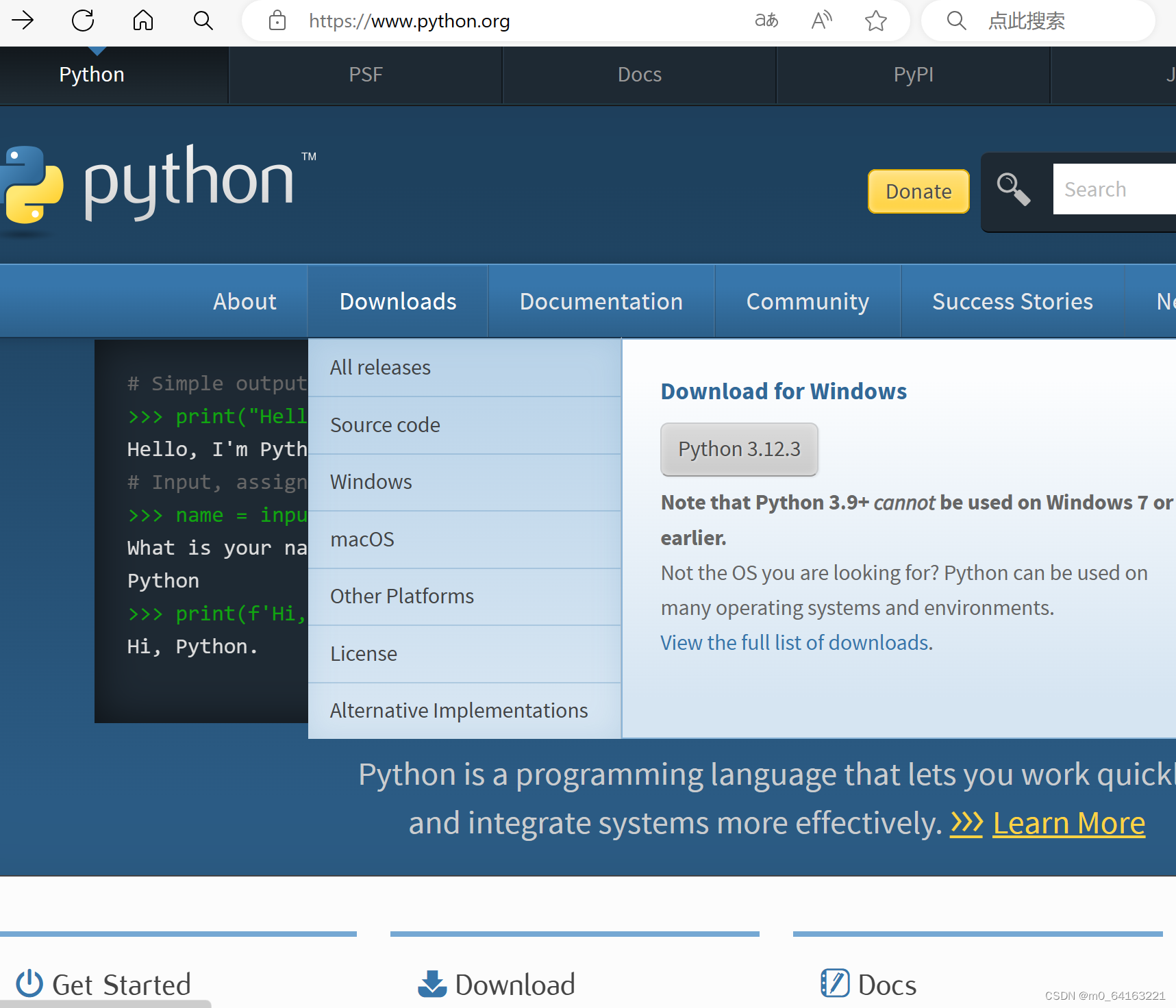Switch to the PyPI tab
The image size is (1176, 1008).
pos(913,74)
